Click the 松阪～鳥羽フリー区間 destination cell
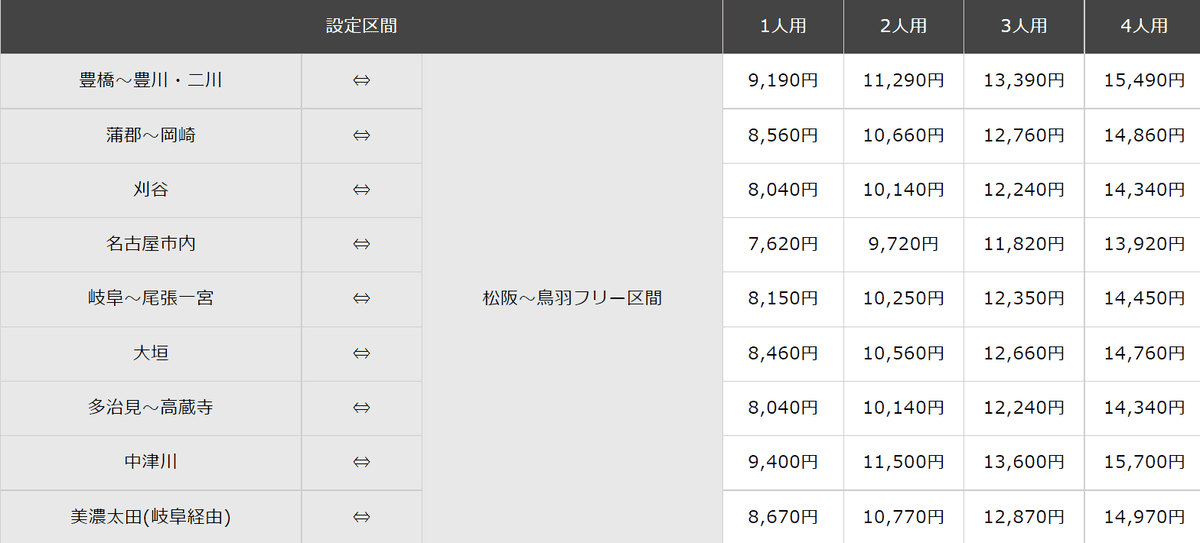Image resolution: width=1200 pixels, height=543 pixels. click(572, 298)
